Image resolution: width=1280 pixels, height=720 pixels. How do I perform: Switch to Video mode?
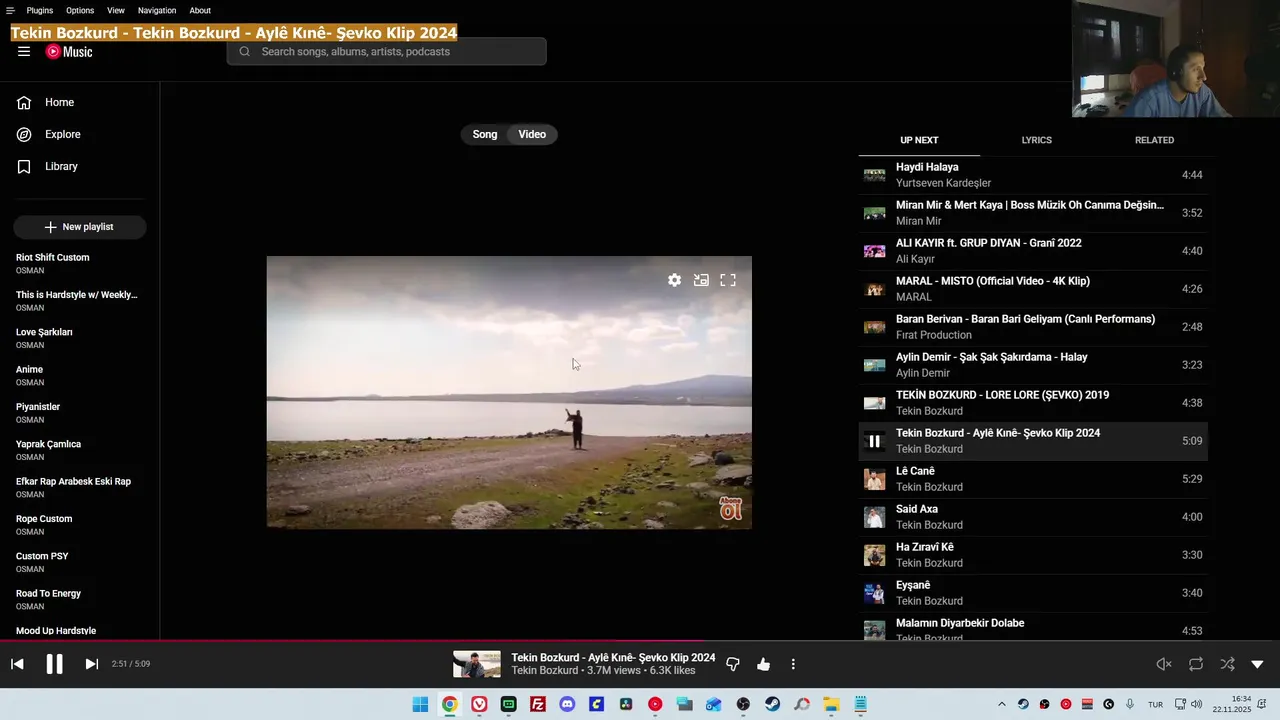(x=532, y=134)
